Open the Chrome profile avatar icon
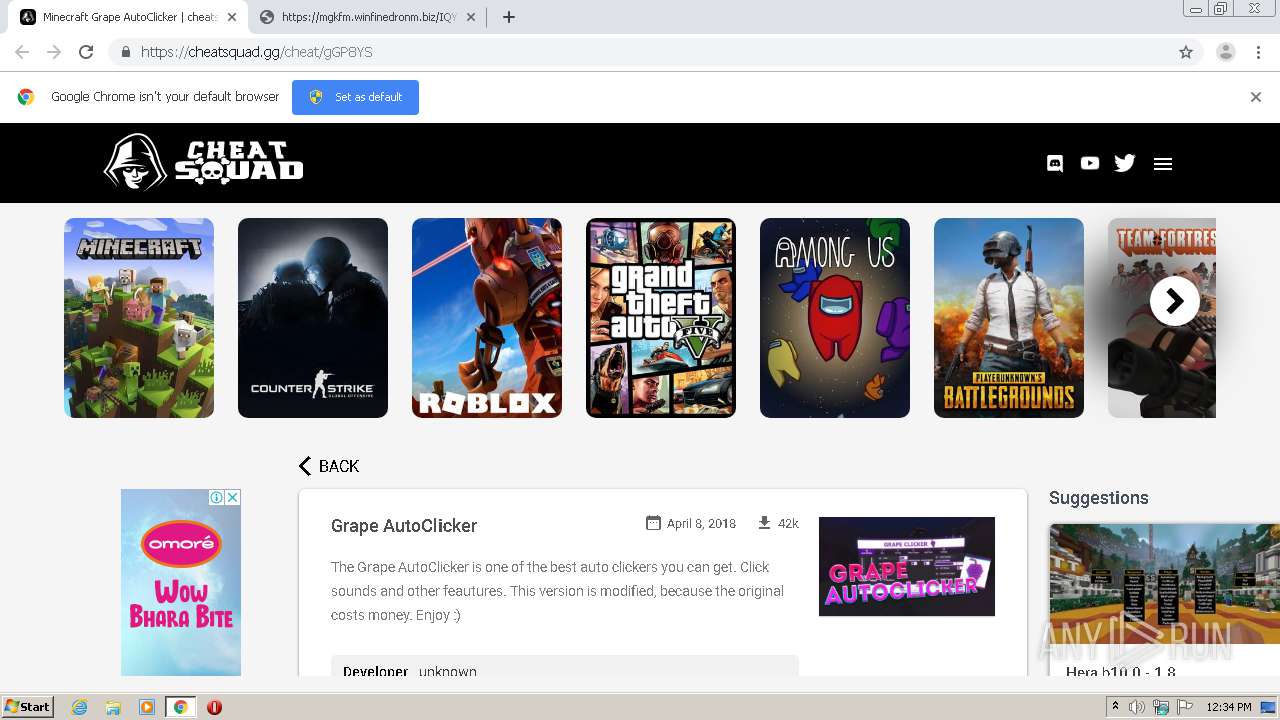1280x720 pixels. pyautogui.click(x=1226, y=52)
